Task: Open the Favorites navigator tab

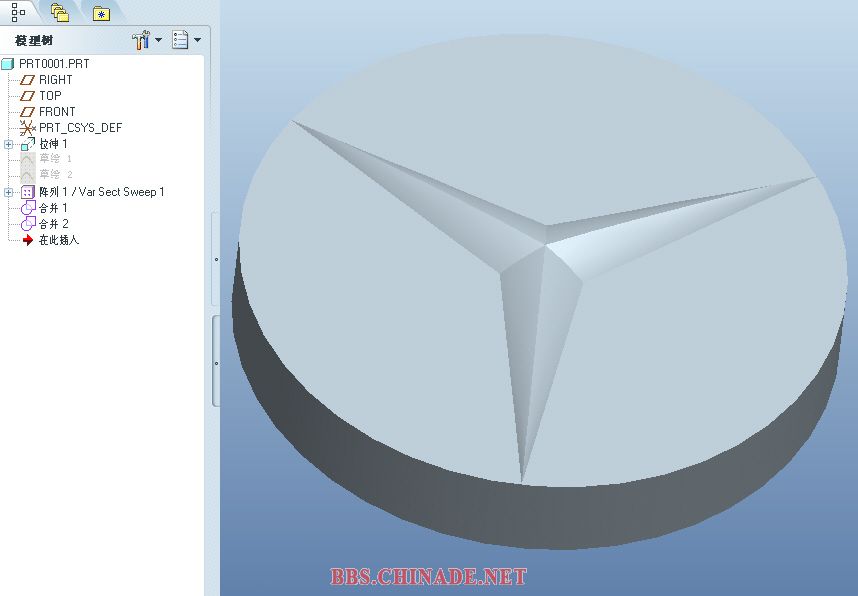Action: [x=101, y=13]
